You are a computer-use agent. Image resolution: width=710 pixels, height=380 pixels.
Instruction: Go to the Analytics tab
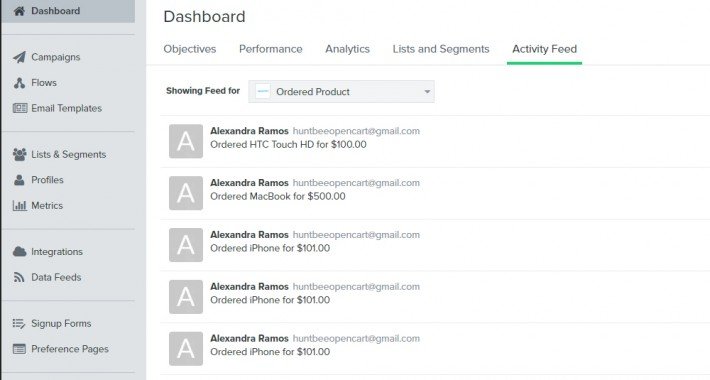(x=347, y=49)
